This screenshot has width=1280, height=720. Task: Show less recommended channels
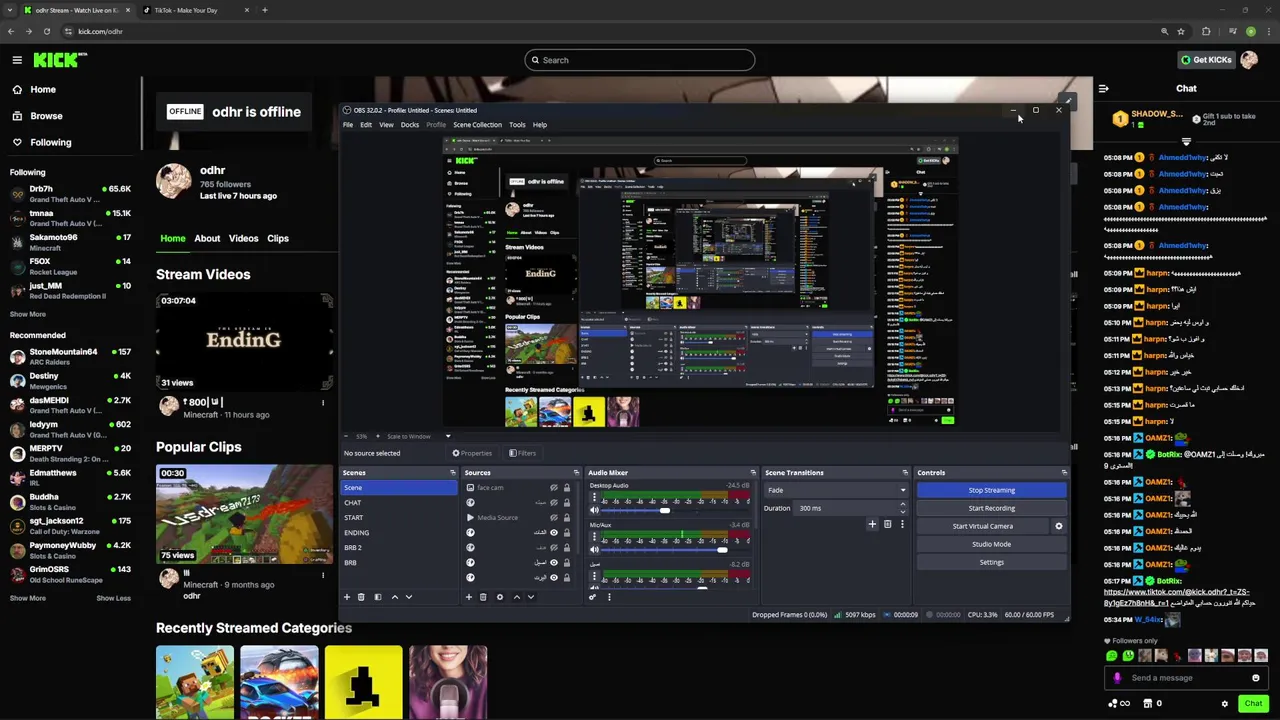pyautogui.click(x=113, y=598)
